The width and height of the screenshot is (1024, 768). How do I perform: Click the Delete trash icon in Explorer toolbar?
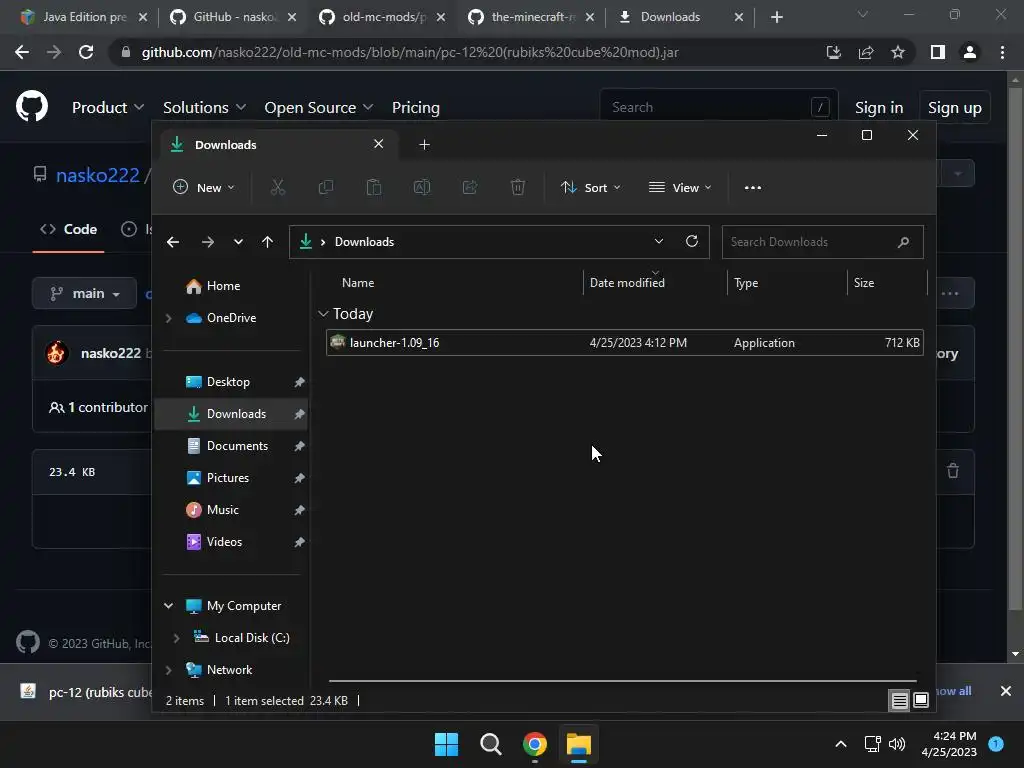pos(518,187)
